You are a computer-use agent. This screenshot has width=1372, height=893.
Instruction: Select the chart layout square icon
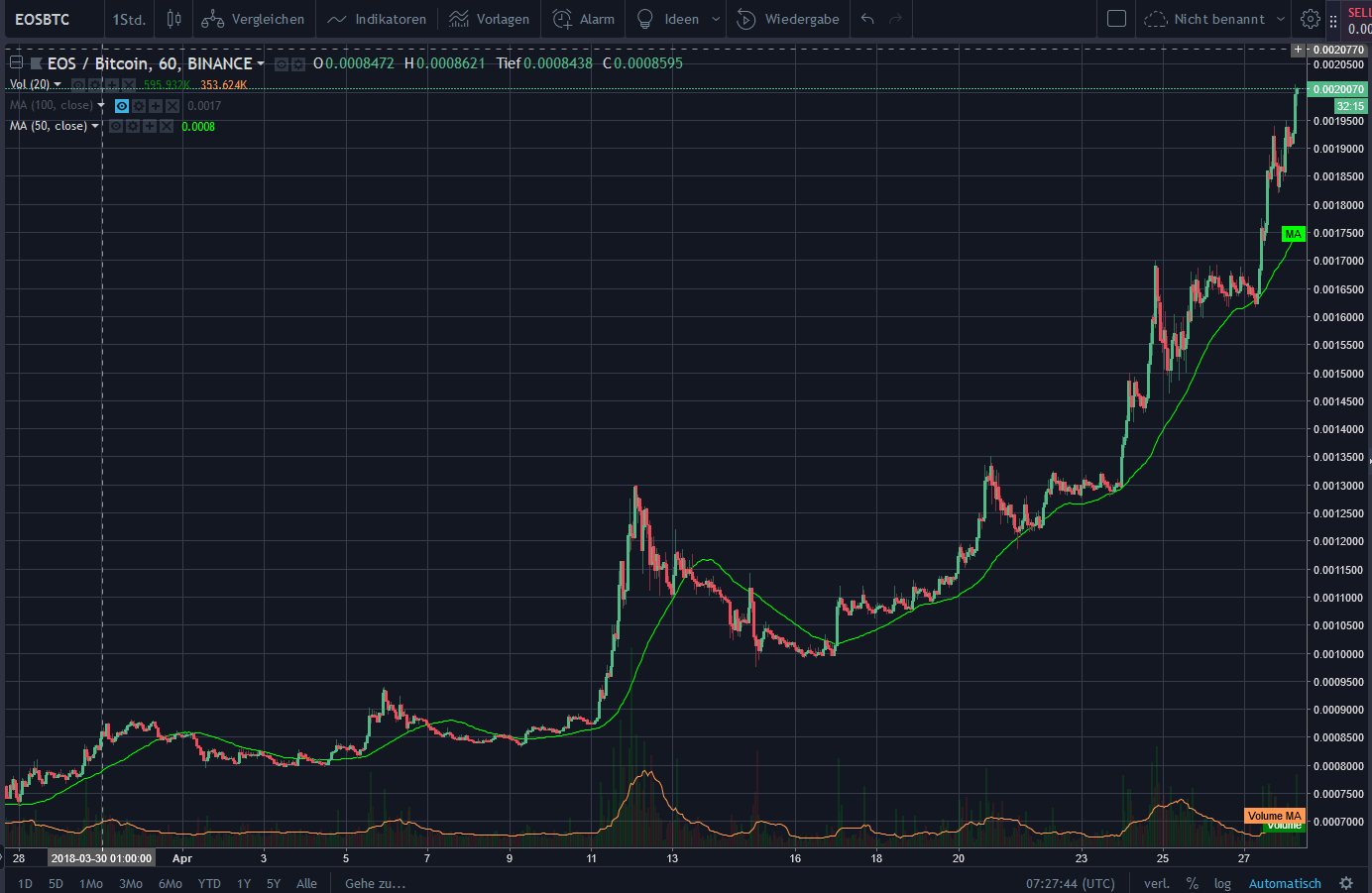click(1116, 19)
